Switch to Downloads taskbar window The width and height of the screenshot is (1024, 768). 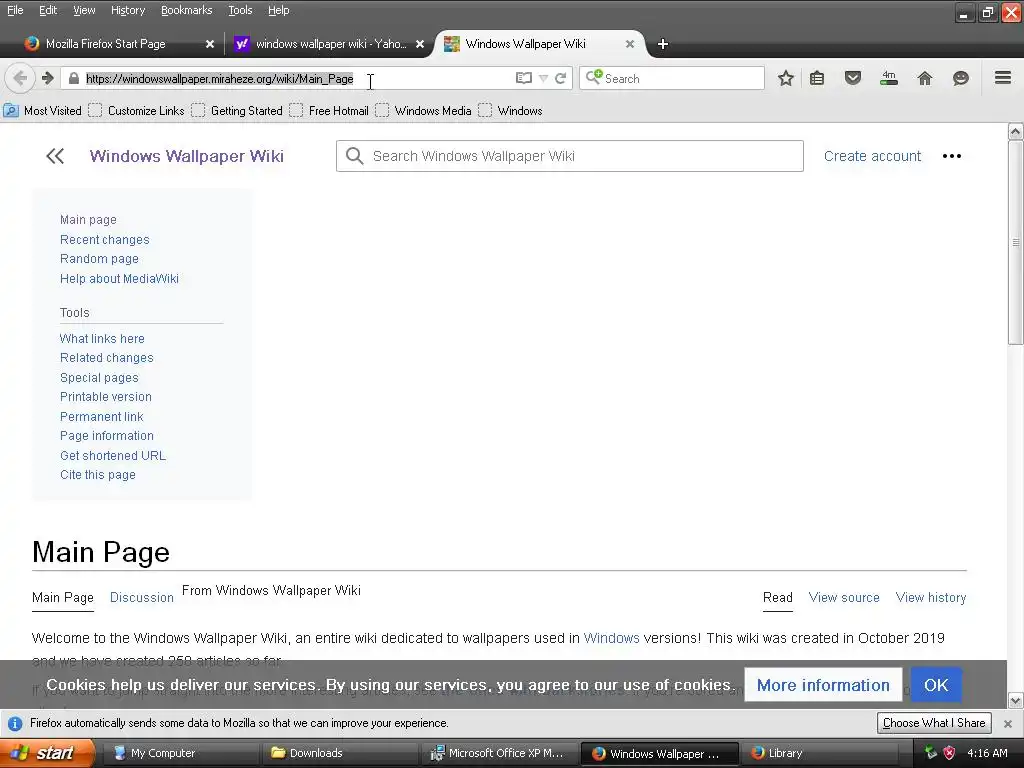(340, 753)
